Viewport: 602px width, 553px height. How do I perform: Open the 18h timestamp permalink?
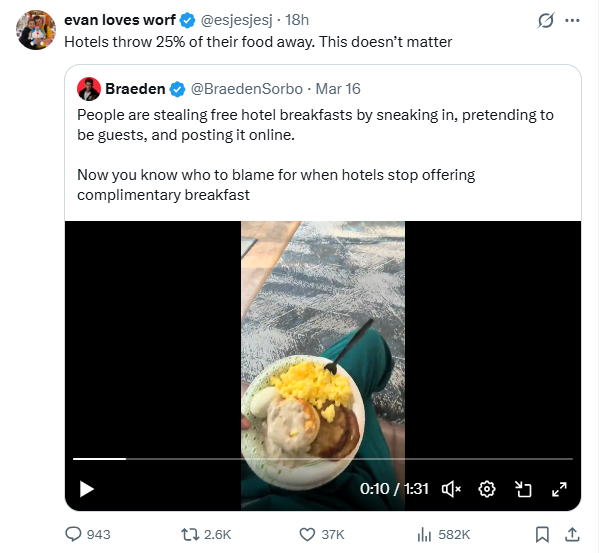click(x=297, y=20)
